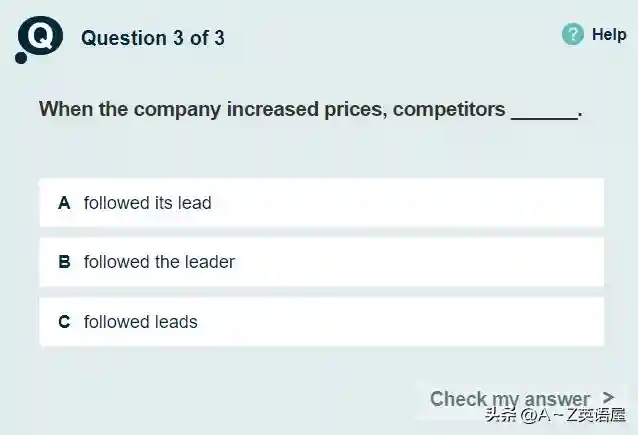Click the word "prices" in the question
The image size is (638, 435).
(352, 109)
